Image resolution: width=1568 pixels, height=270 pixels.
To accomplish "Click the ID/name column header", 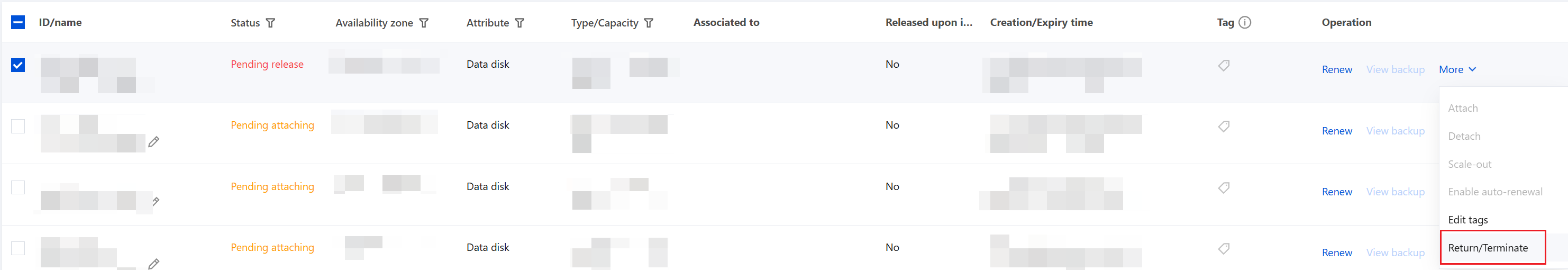I will [x=60, y=22].
